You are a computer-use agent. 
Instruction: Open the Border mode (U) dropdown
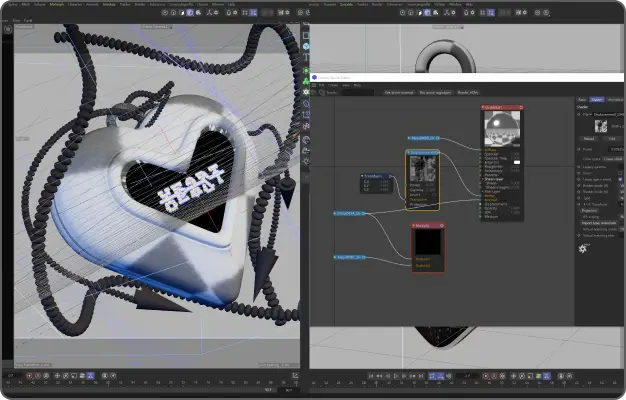point(622,186)
